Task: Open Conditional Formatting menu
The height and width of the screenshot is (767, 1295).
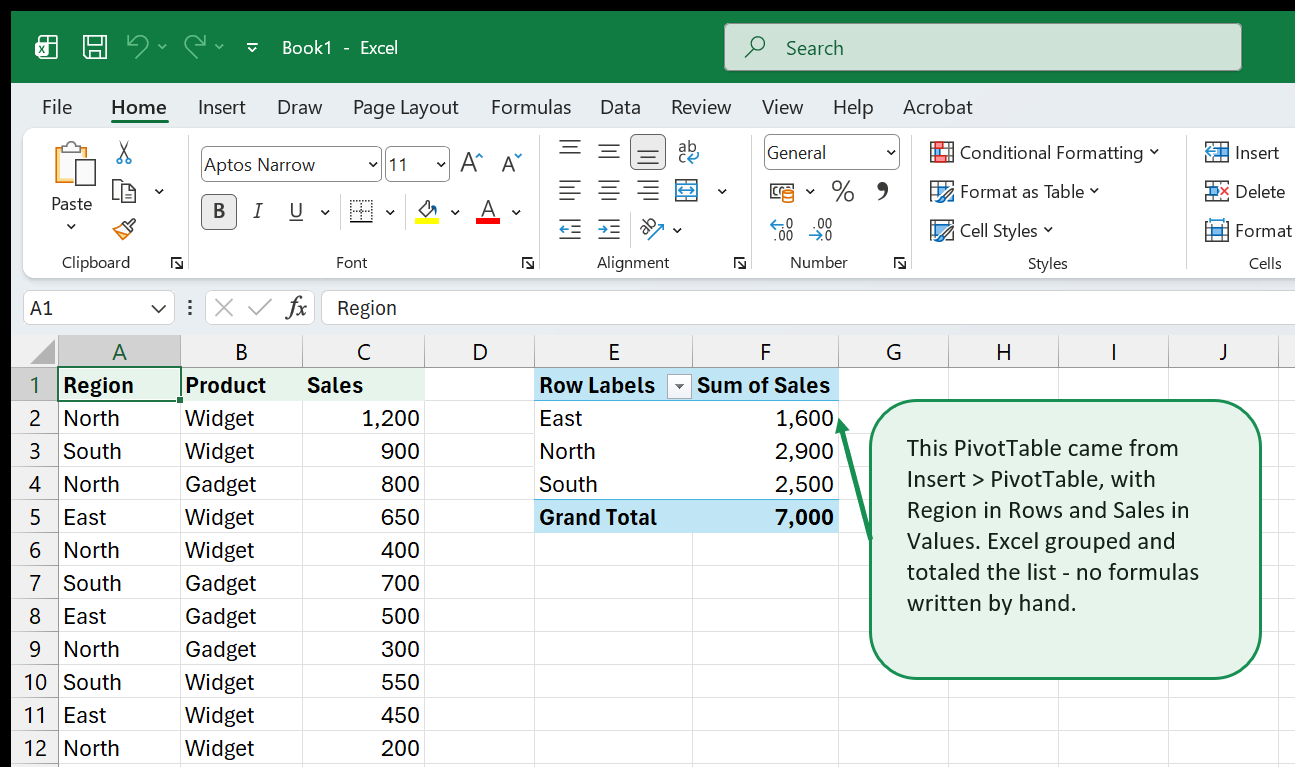Action: 1044,152
